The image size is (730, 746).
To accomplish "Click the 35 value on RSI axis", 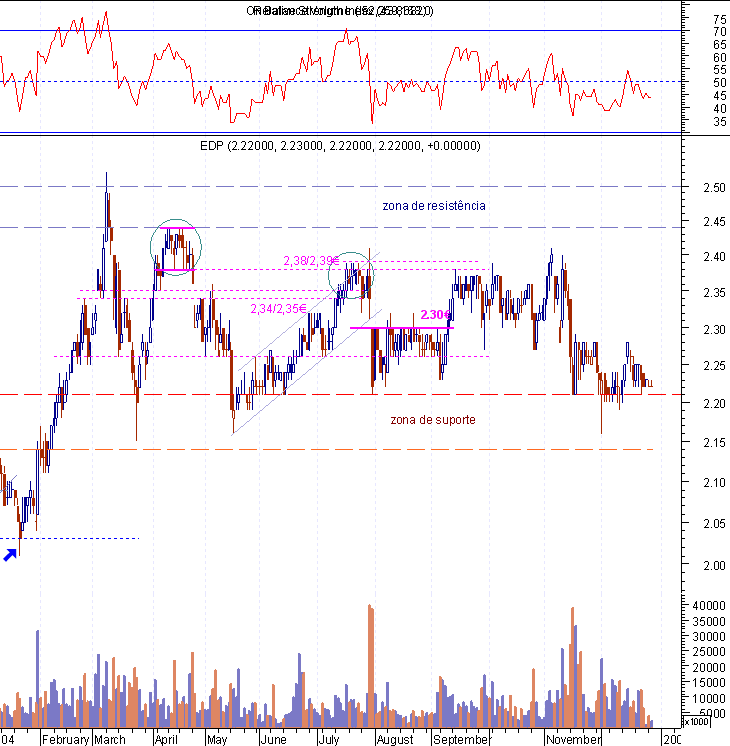I will [719, 122].
